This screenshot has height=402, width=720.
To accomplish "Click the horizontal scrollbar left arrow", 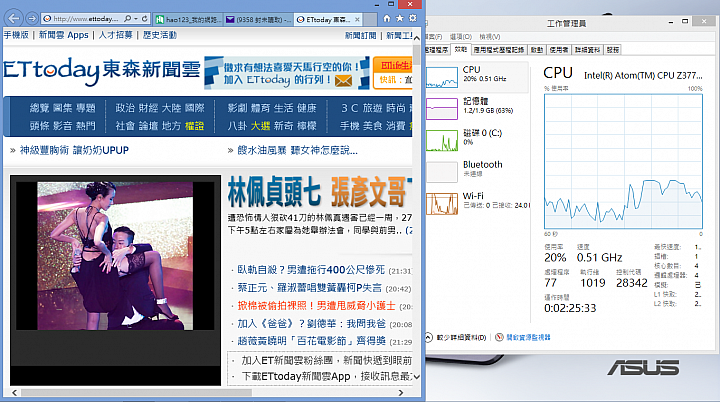I will pyautogui.click(x=15, y=393).
